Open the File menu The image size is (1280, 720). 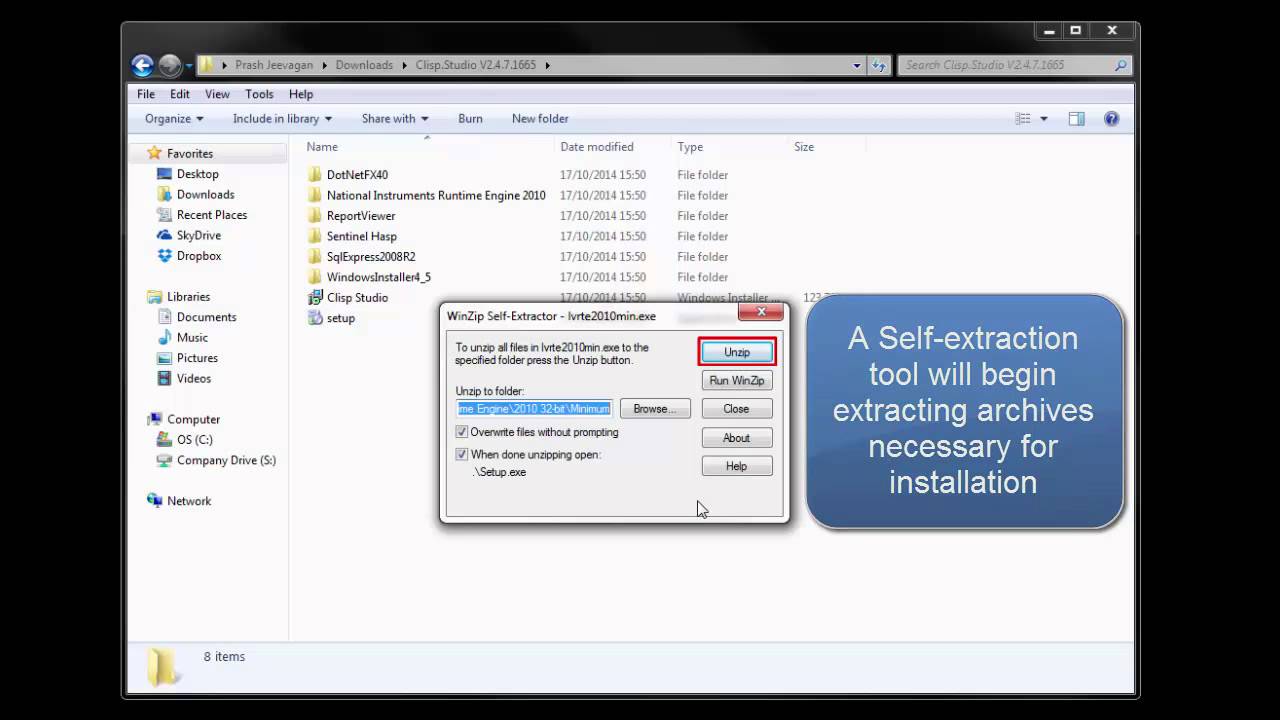click(x=146, y=94)
